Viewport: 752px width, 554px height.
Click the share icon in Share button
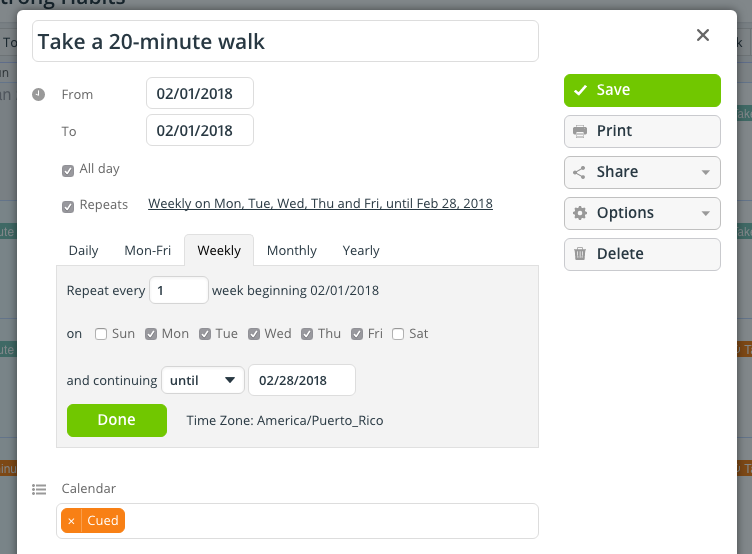pyautogui.click(x=579, y=172)
